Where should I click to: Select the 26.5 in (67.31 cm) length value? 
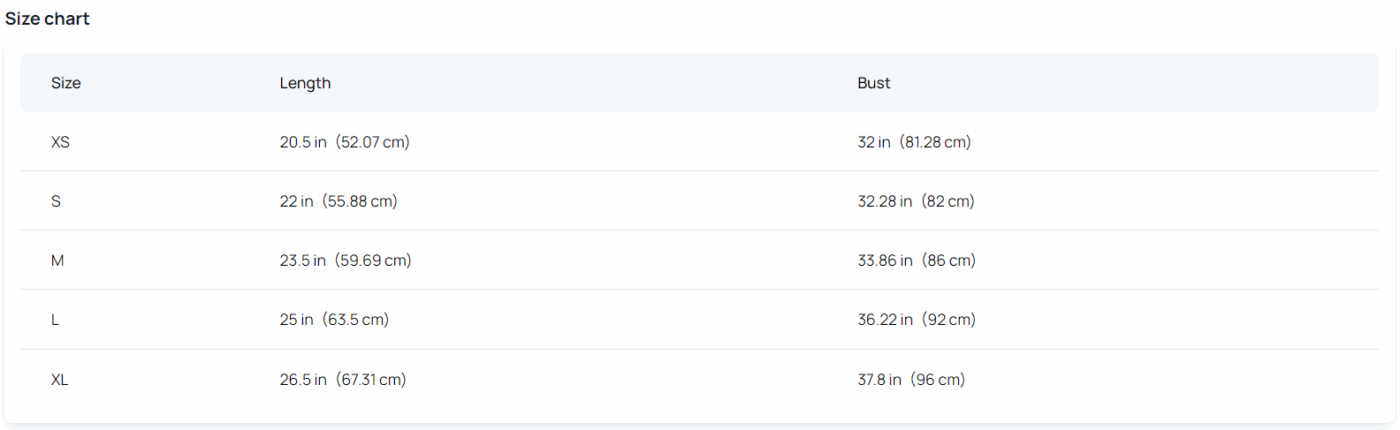coord(343,379)
